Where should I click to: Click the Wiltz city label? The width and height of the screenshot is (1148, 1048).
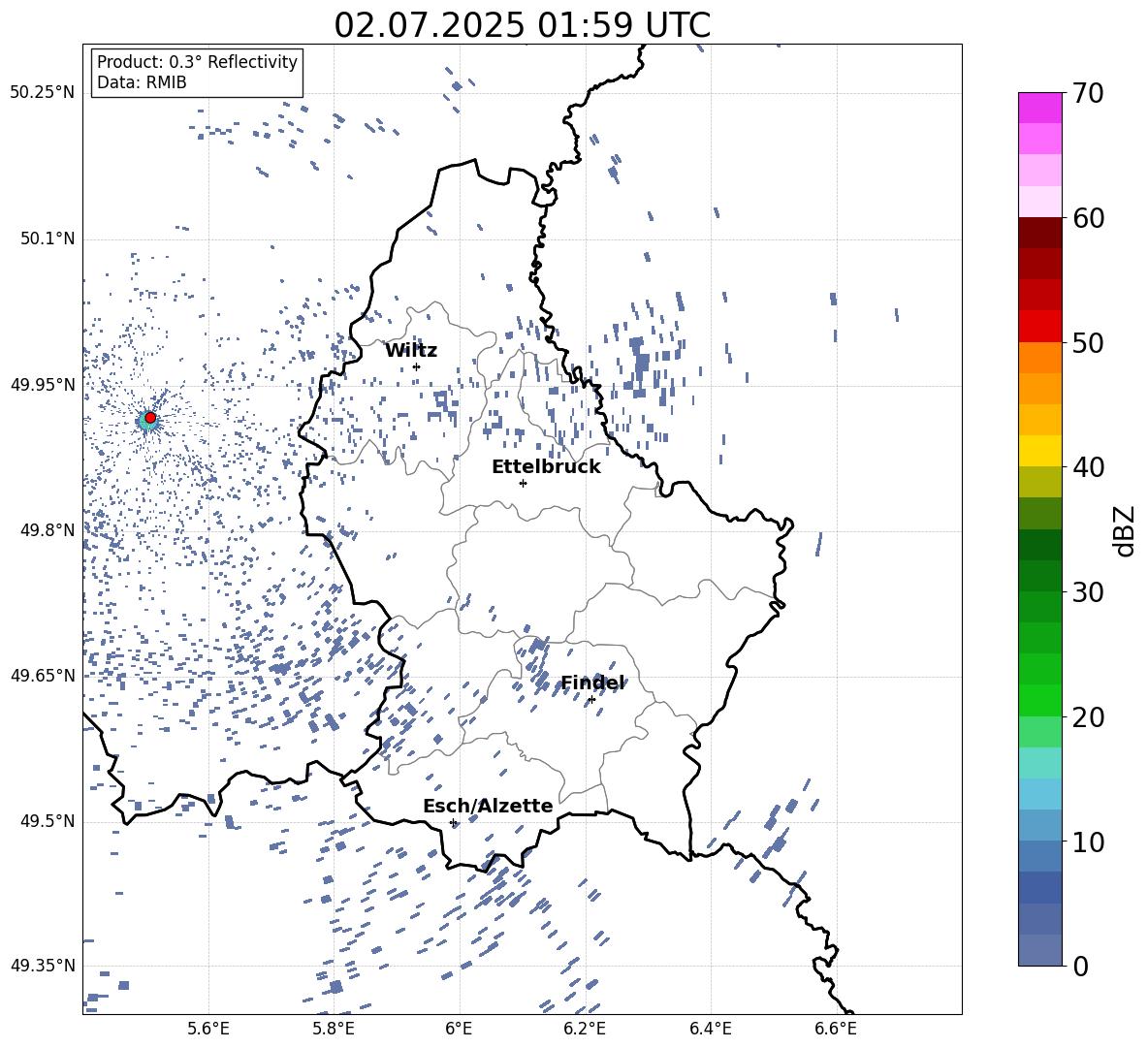(x=411, y=351)
